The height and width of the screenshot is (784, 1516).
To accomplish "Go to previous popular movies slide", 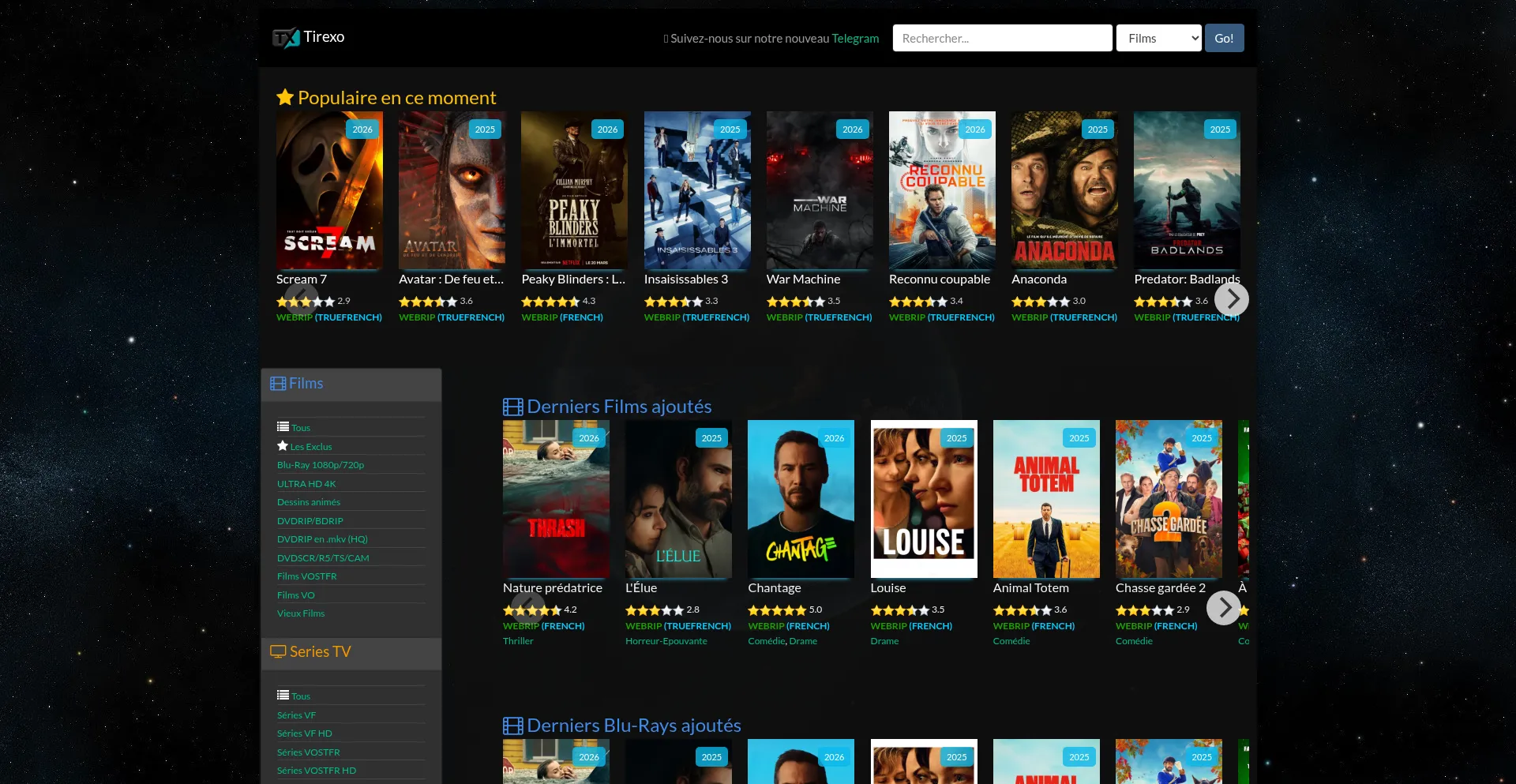I will tap(301, 298).
